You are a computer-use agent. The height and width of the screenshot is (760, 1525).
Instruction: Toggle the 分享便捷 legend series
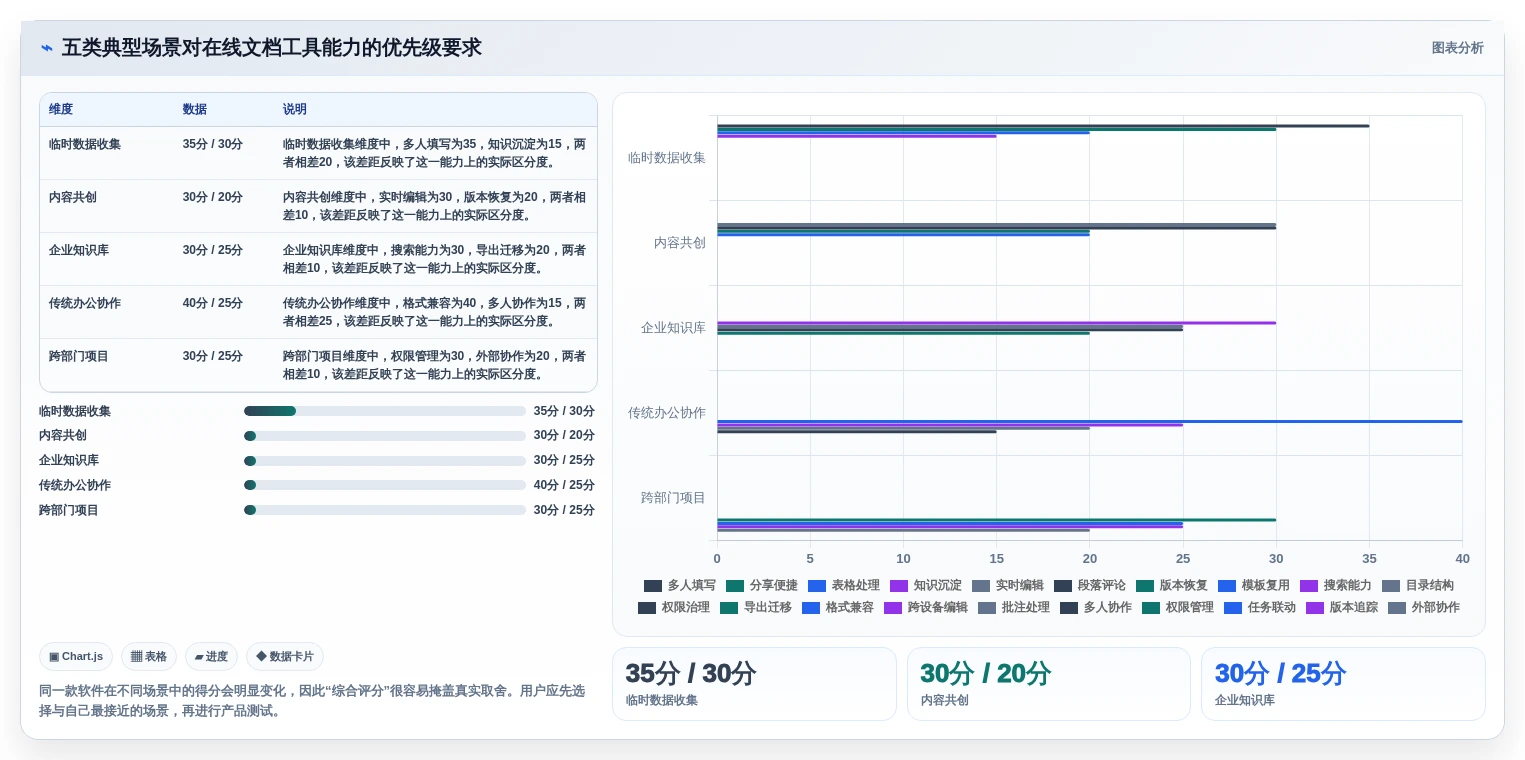pyautogui.click(x=761, y=585)
